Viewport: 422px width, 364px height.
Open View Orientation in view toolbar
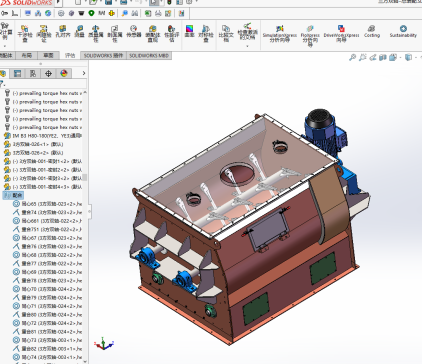[393, 57]
